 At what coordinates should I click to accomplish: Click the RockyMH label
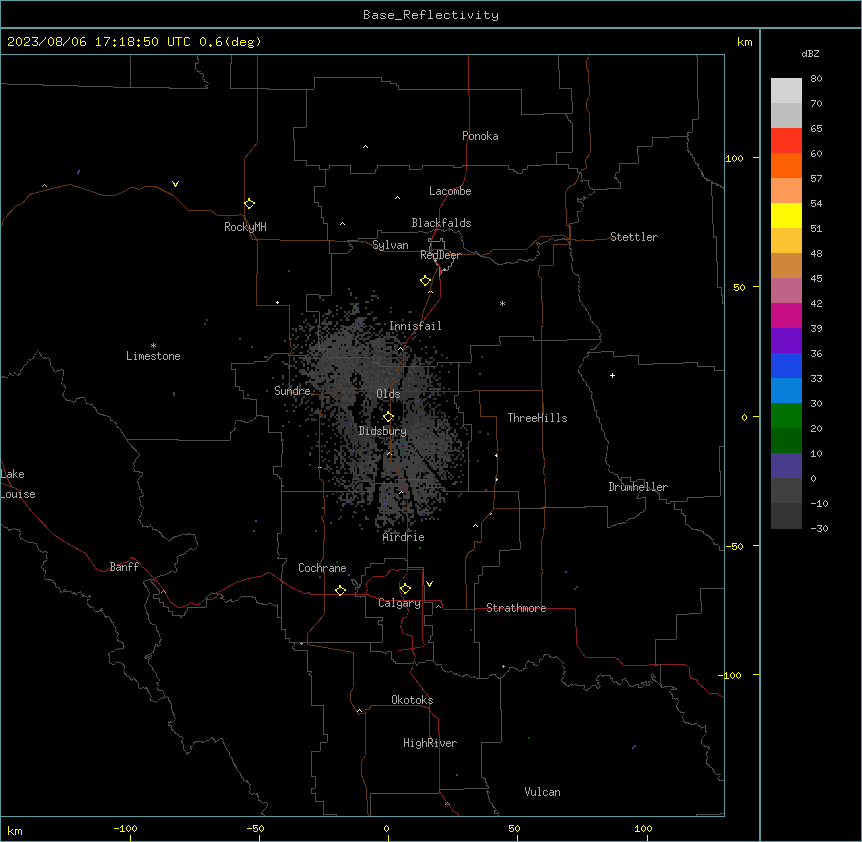click(x=245, y=227)
